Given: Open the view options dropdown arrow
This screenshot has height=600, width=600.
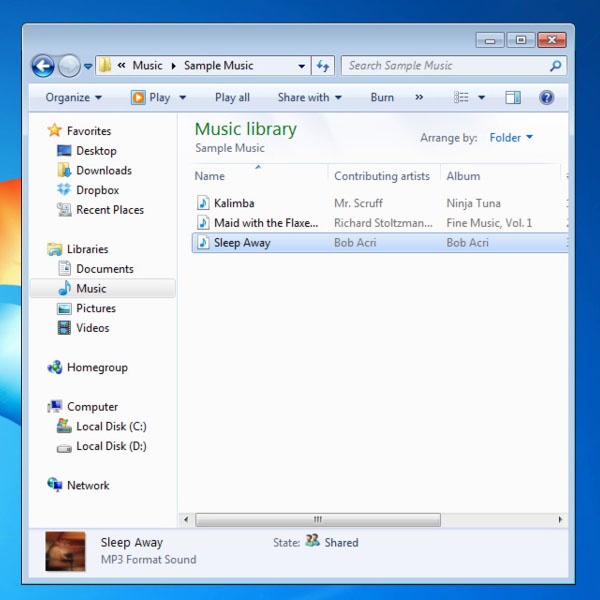Looking at the screenshot, I should [482, 98].
